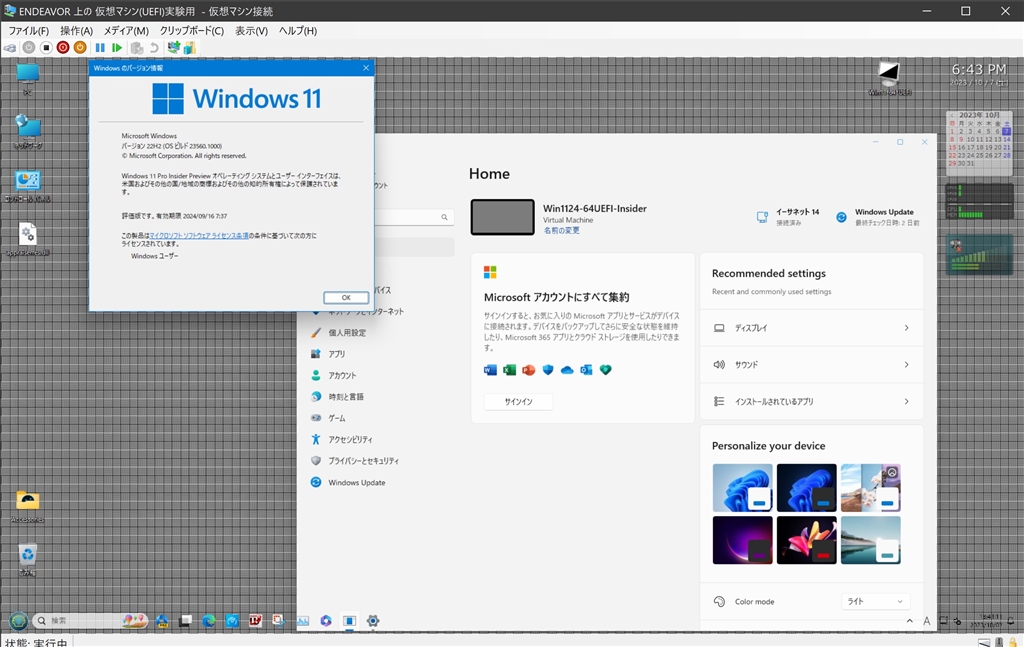The height and width of the screenshot is (647, 1024).
Task: Open the Recycle Bin desktop icon
Action: (x=27, y=560)
